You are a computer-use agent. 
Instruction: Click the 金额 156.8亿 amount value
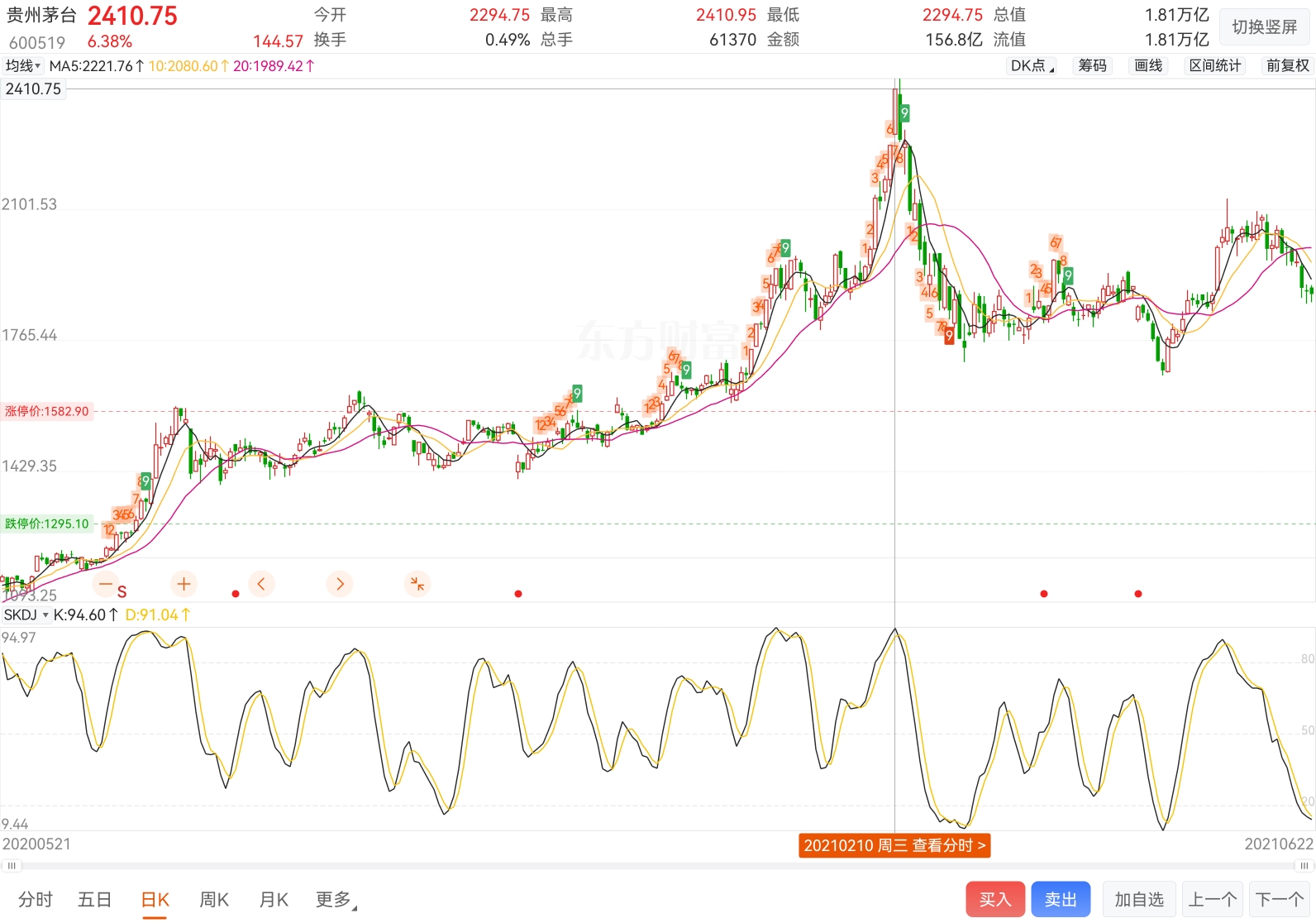pyautogui.click(x=954, y=40)
